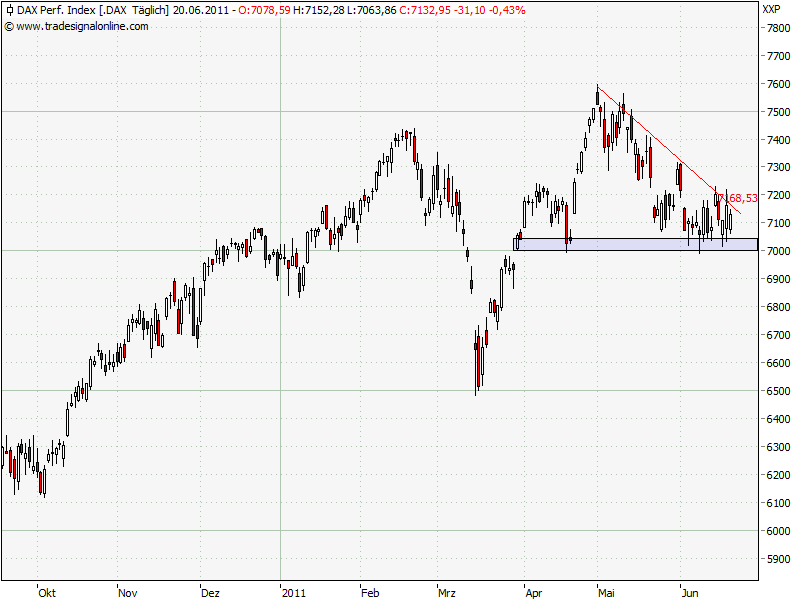Viewport: 800px width, 600px height.
Task: Click the 'Mai' label on the time axis
Action: pyautogui.click(x=607, y=593)
